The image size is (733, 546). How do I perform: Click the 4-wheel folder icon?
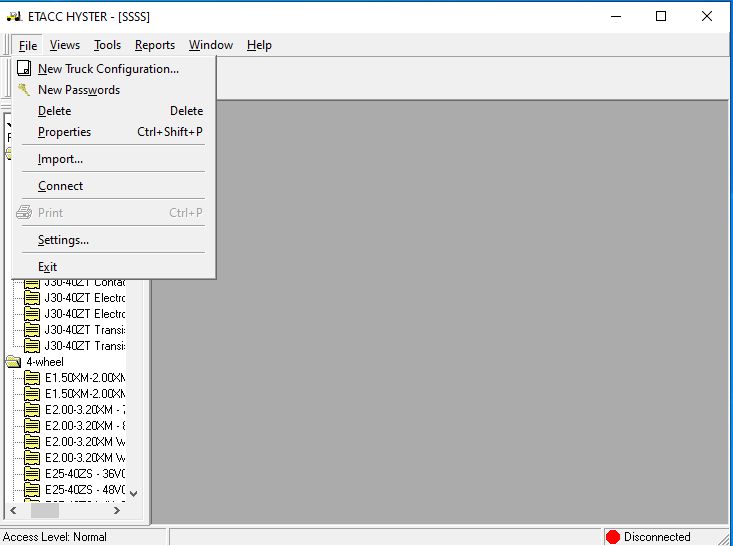pyautogui.click(x=13, y=362)
